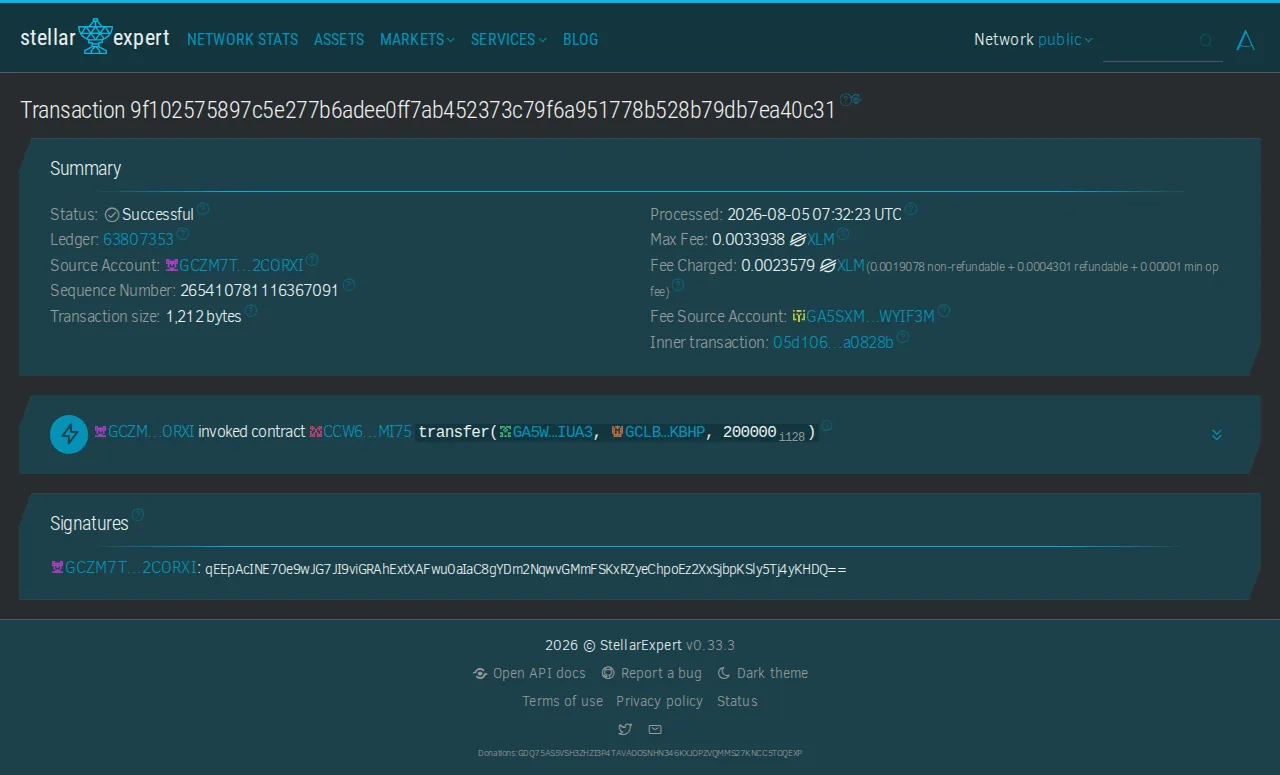Click the help icon beside Processed date
This screenshot has width=1280, height=775.
coord(911,209)
